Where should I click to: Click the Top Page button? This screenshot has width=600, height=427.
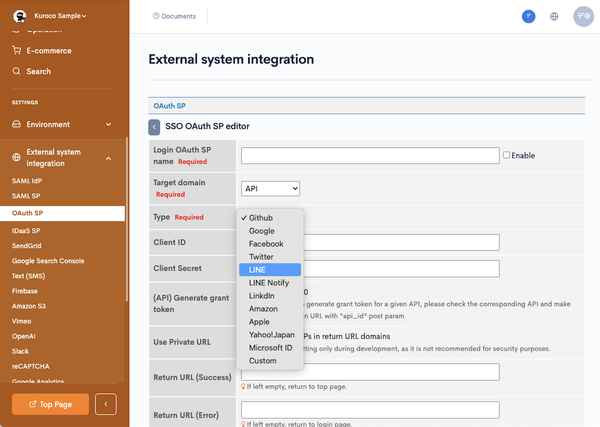pos(50,404)
